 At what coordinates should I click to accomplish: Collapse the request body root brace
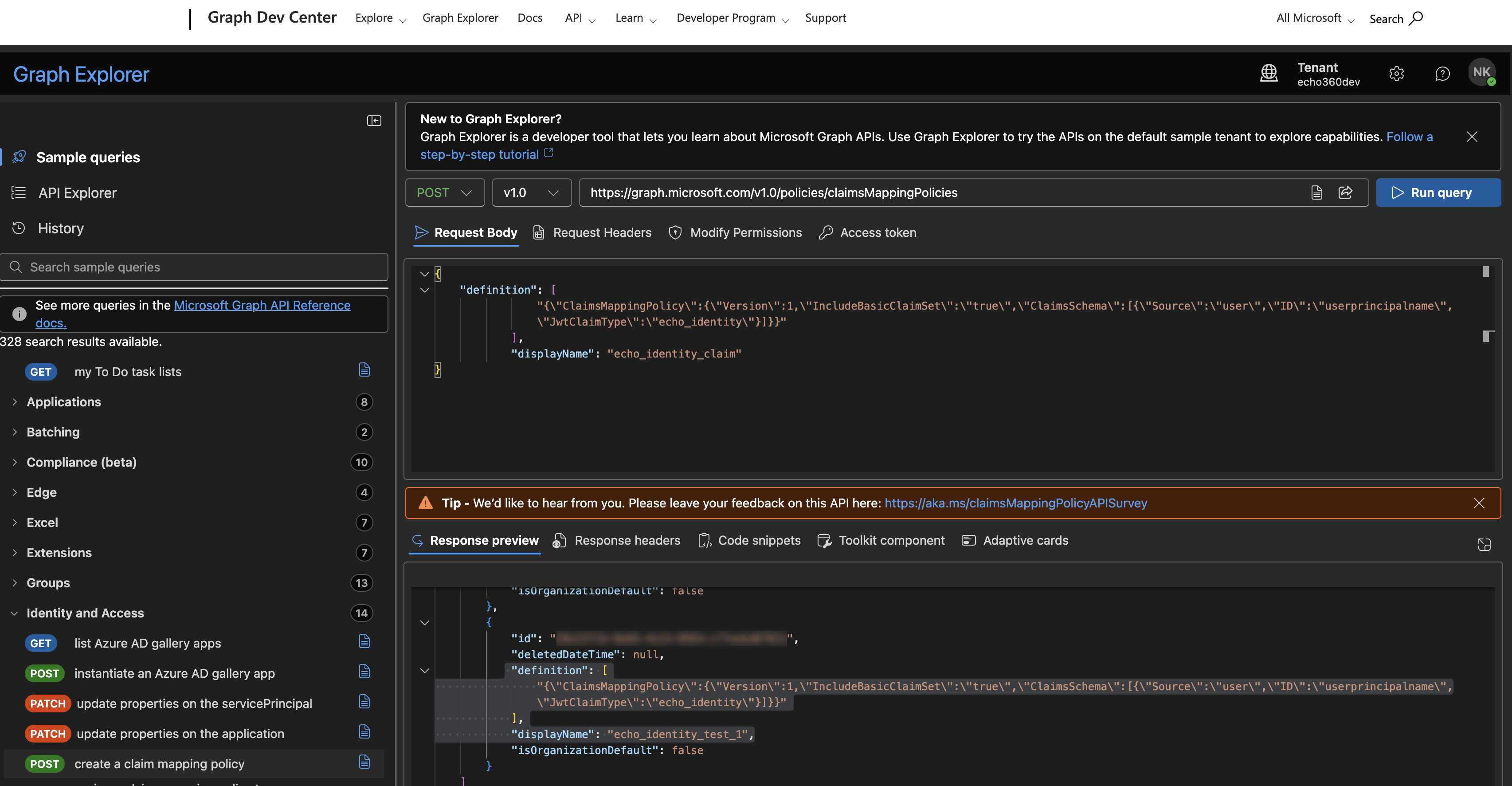424,274
